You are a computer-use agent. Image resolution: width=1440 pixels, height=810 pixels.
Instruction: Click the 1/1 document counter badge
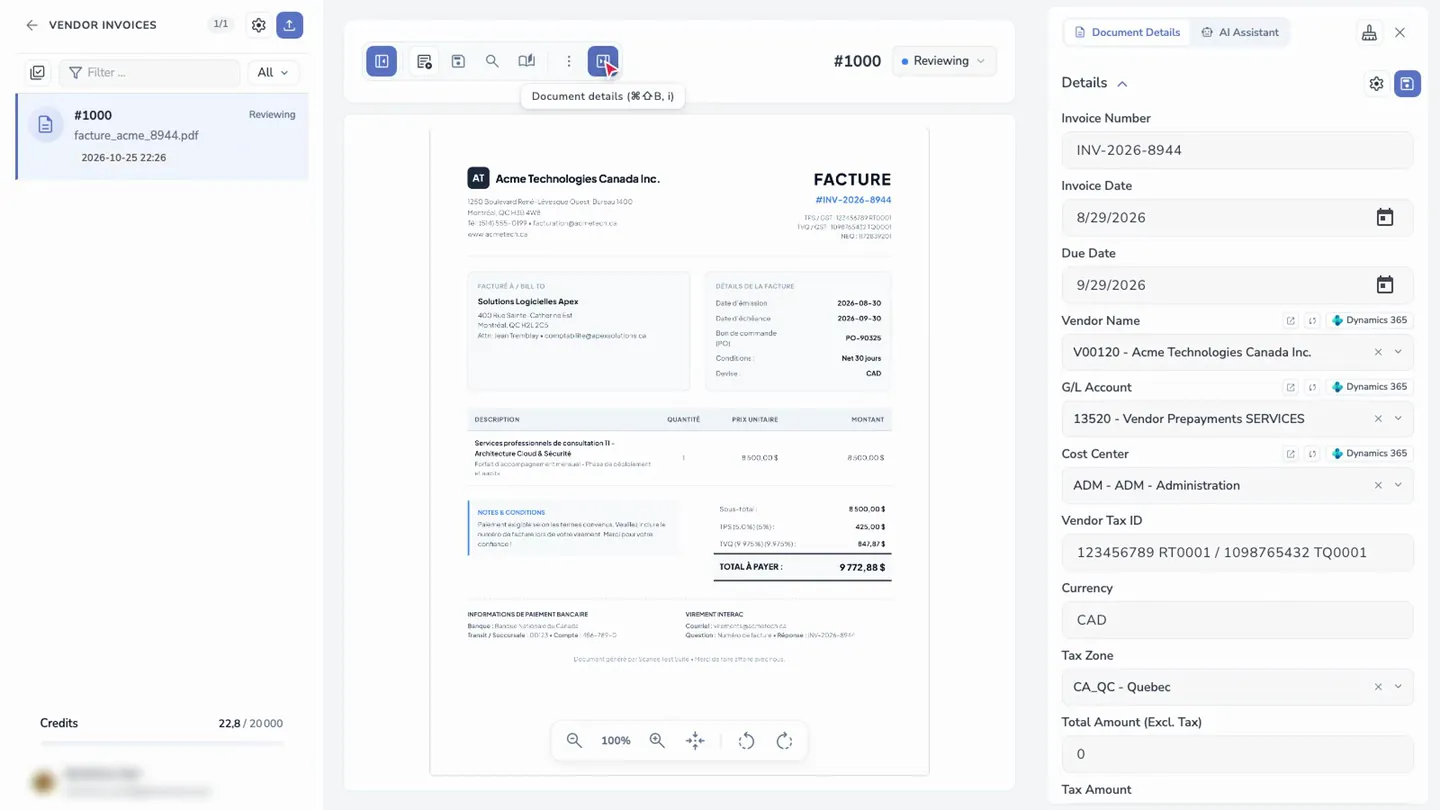pyautogui.click(x=221, y=24)
